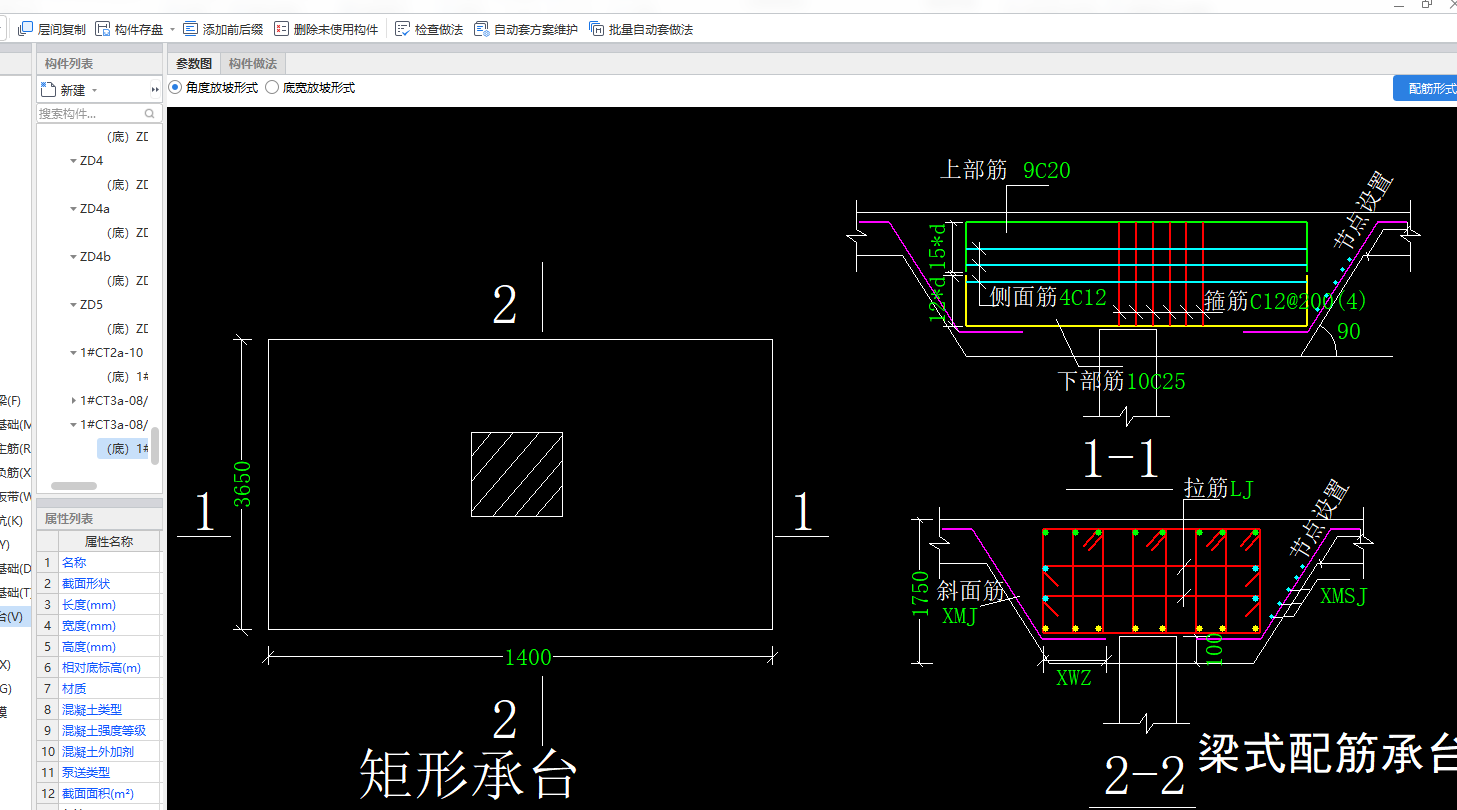The image size is (1457, 810).
Task: Click the green XMSJ parameter
Action: pos(1343,597)
